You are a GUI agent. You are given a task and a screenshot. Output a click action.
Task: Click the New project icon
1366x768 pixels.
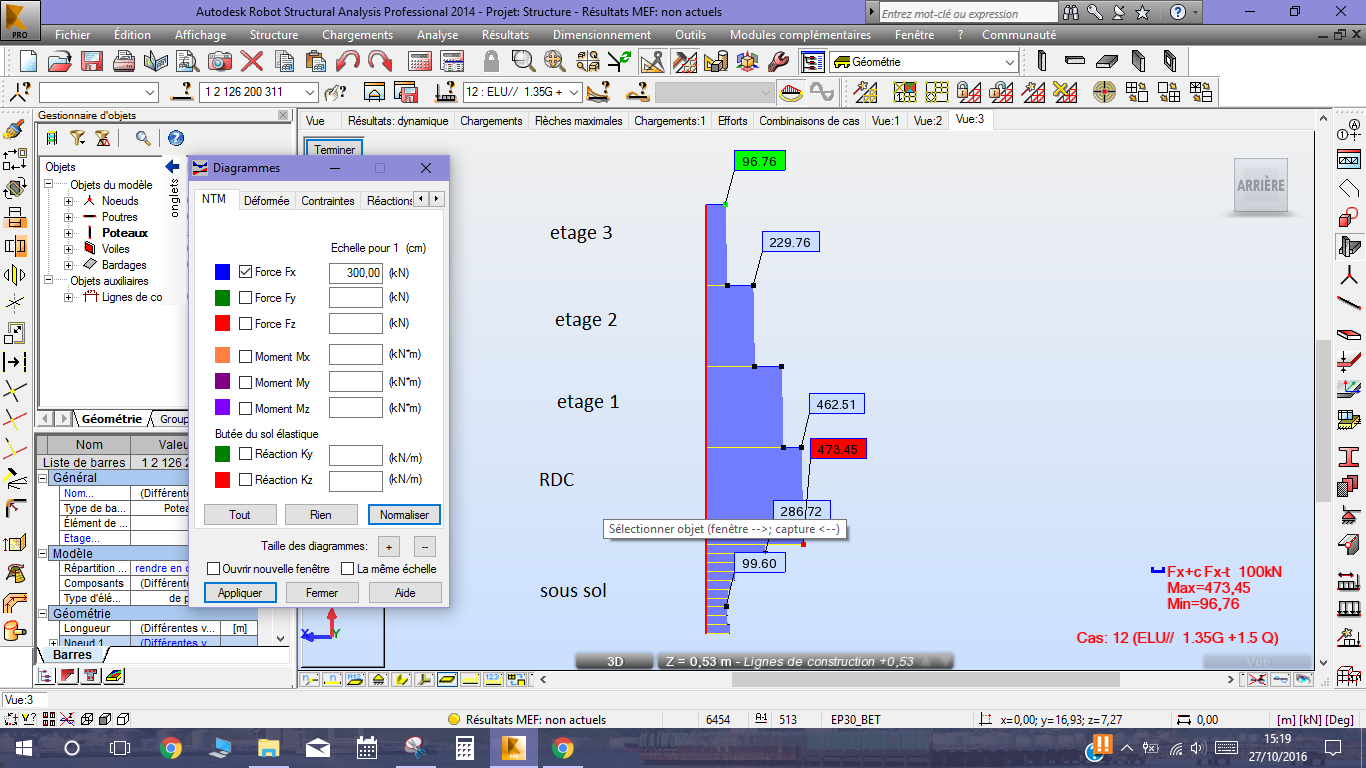[x=27, y=61]
